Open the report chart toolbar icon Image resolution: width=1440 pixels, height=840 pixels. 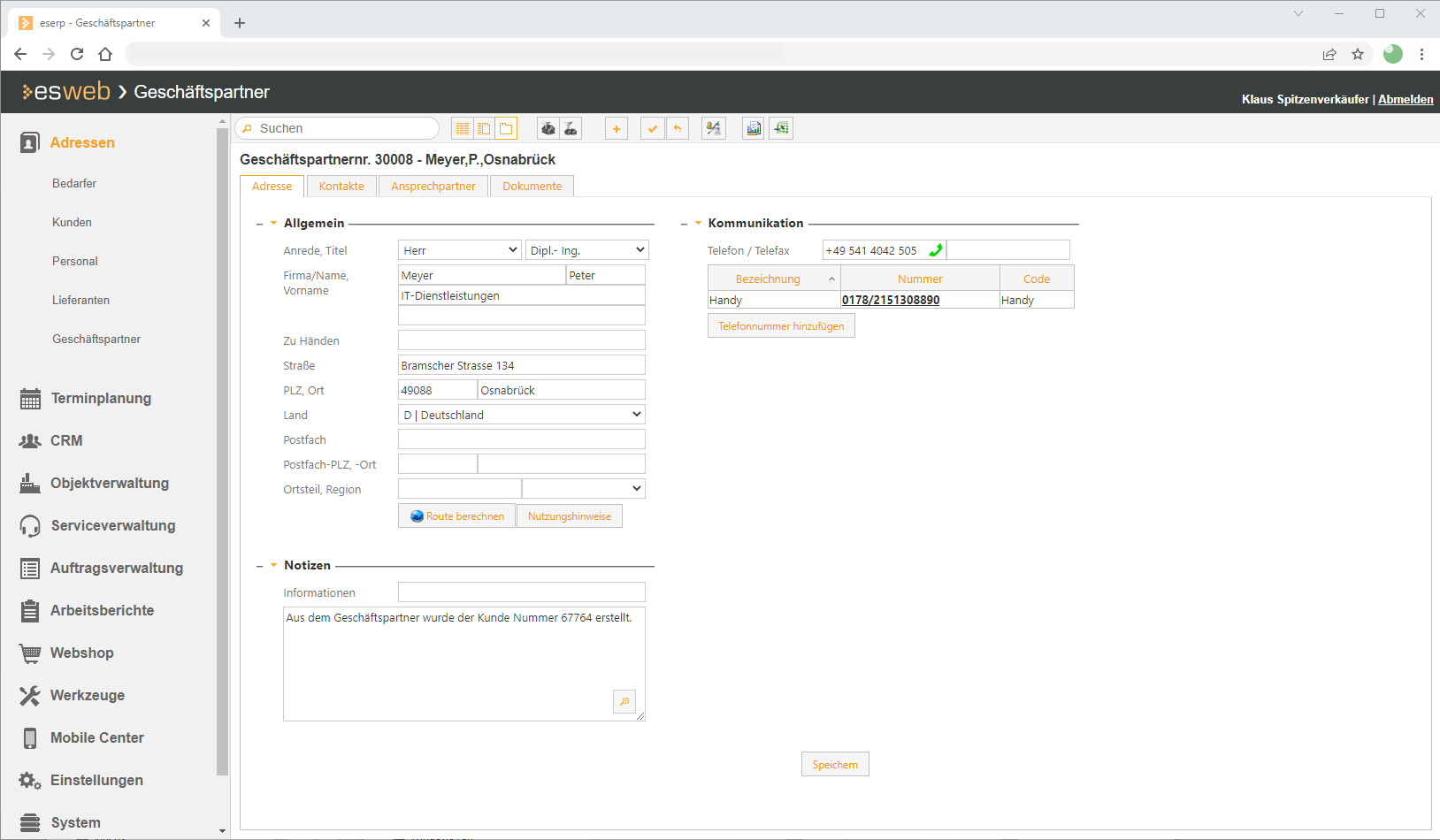754,128
